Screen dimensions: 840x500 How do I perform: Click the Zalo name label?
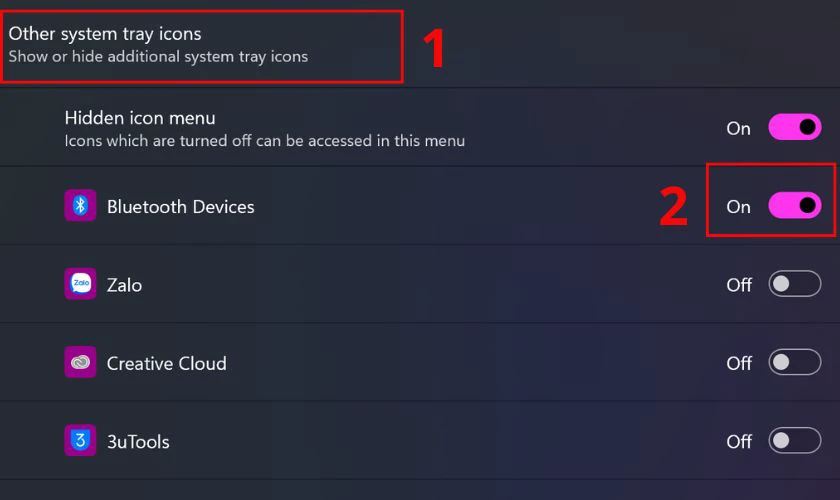click(x=124, y=285)
